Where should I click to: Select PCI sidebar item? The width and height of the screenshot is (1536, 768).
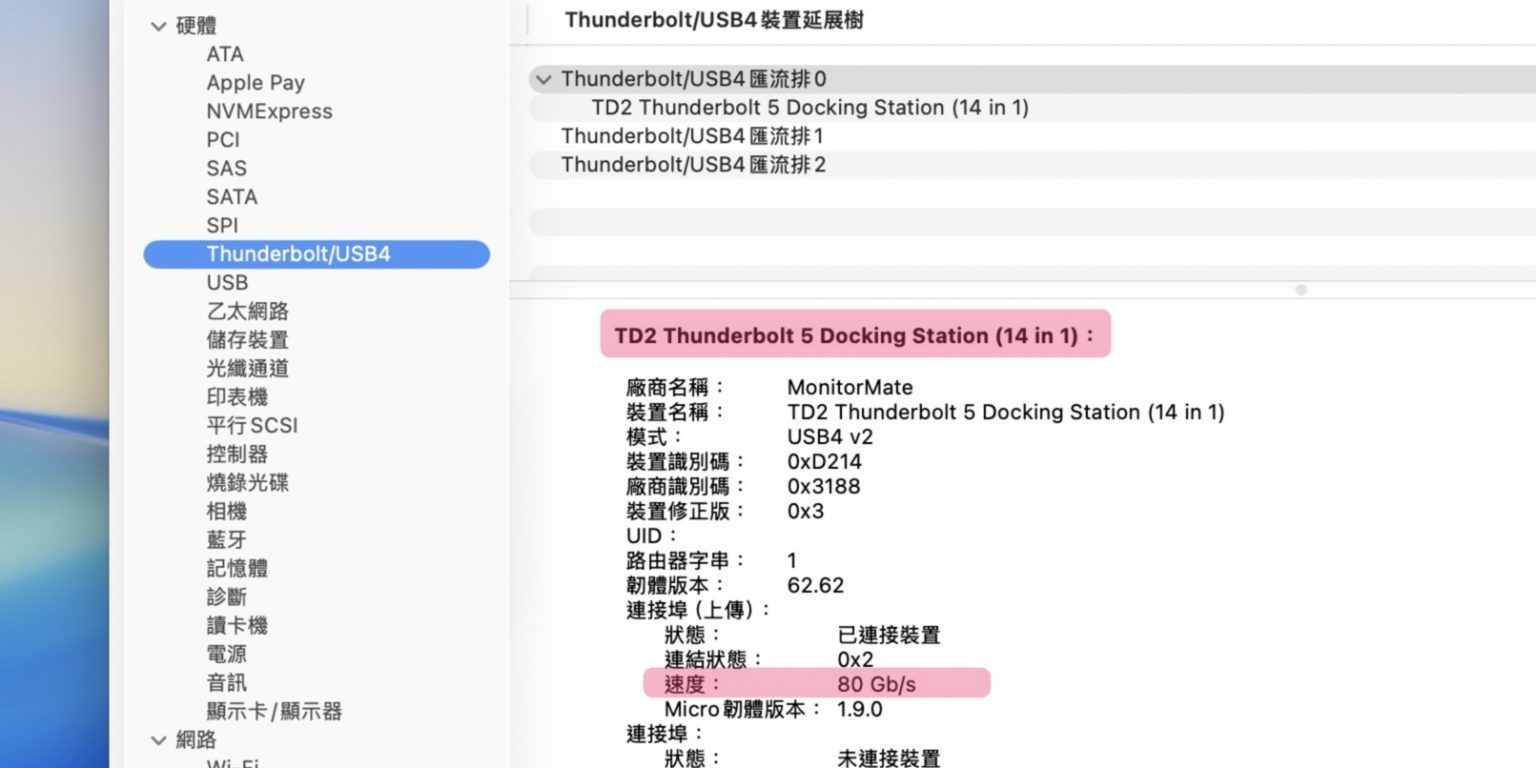(x=223, y=140)
